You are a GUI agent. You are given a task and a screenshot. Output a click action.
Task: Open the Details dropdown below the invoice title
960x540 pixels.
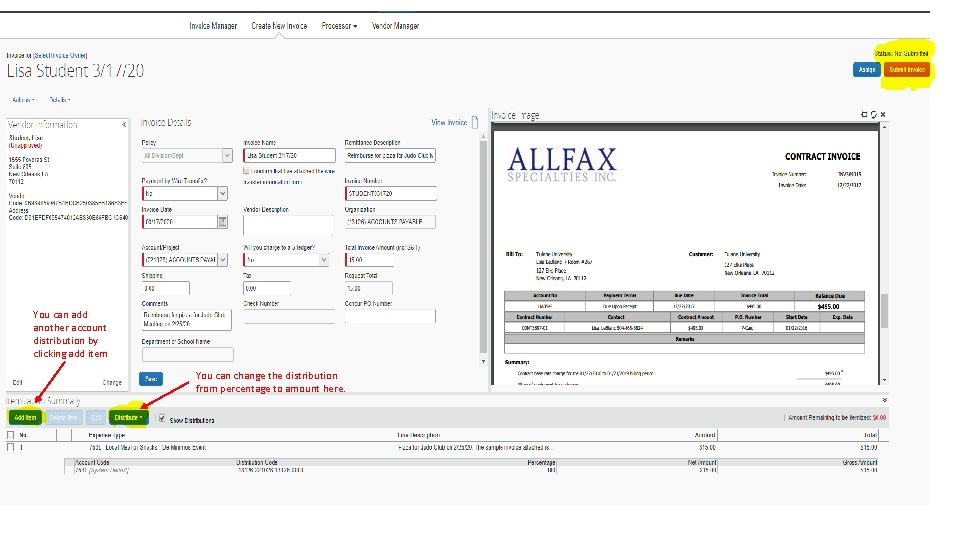[x=59, y=99]
